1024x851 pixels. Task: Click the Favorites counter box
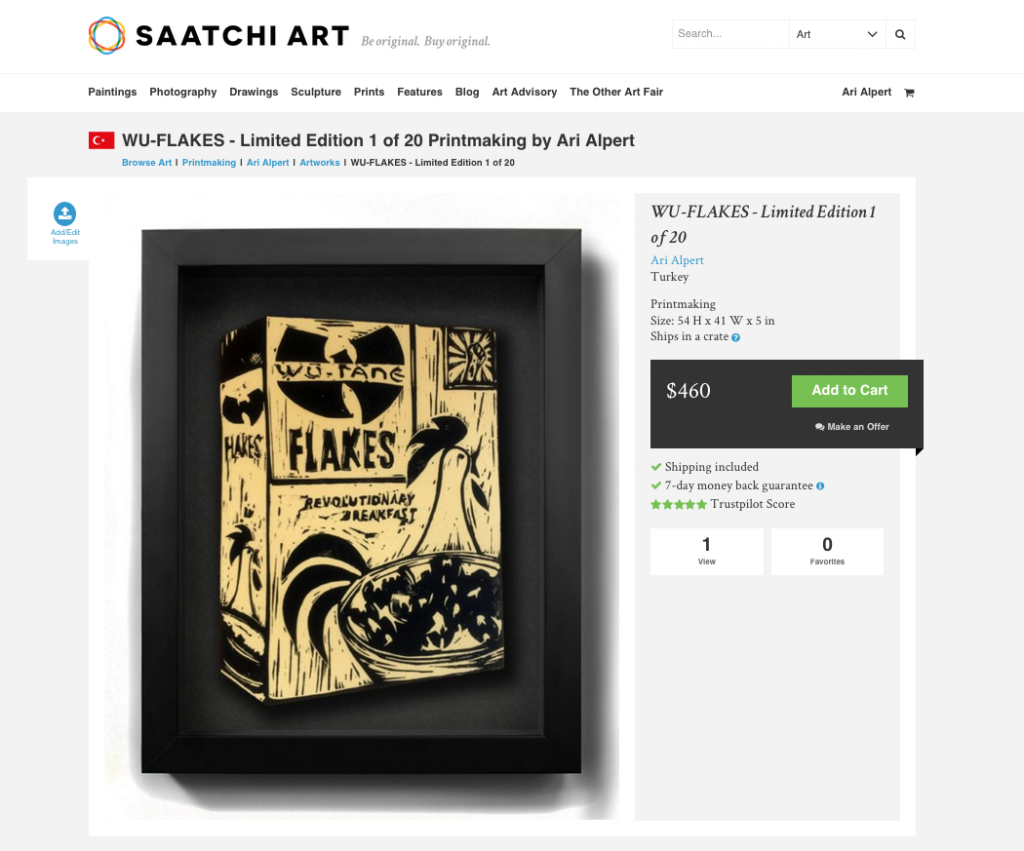pyautogui.click(x=827, y=551)
